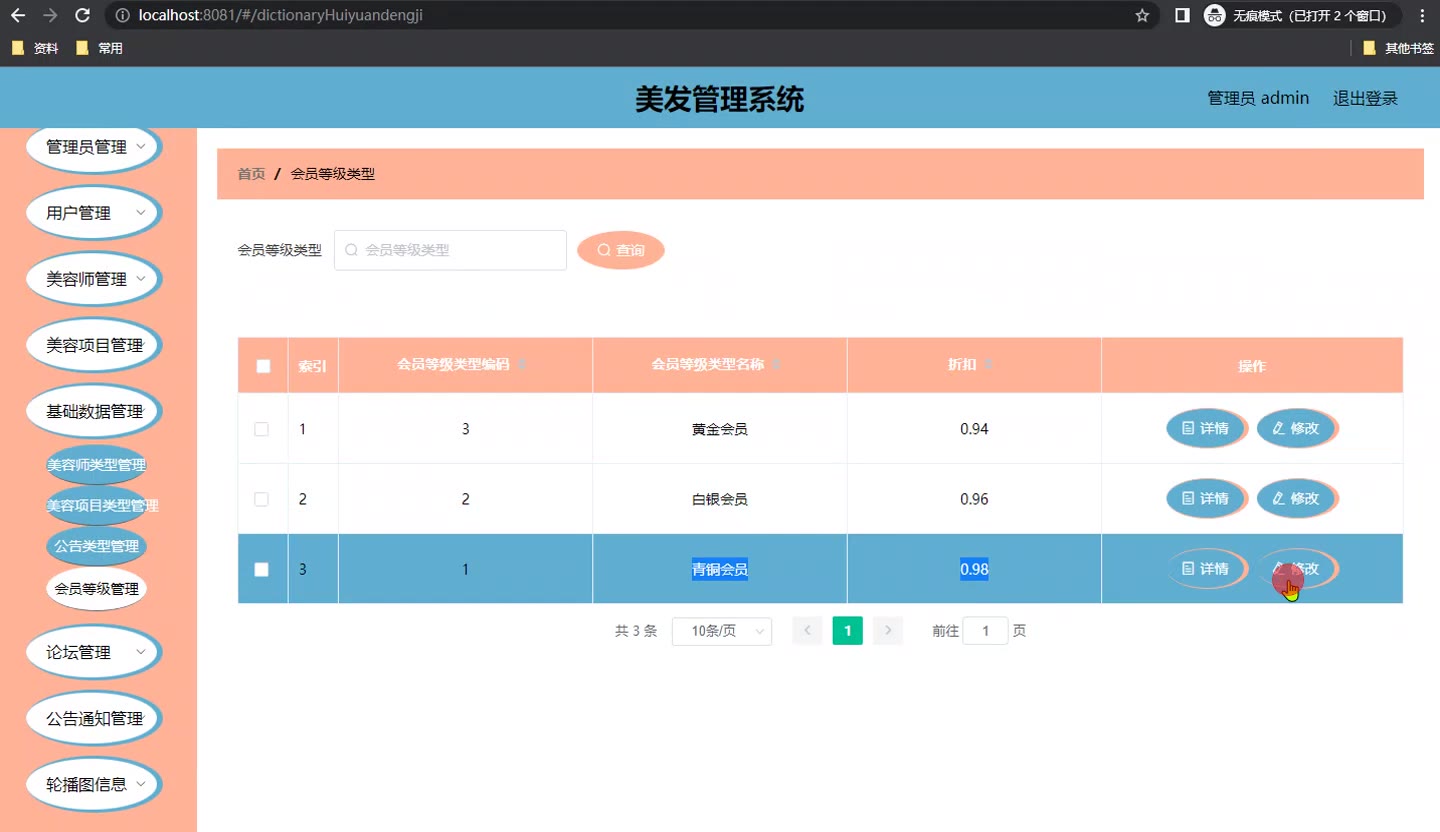Image resolution: width=1440 pixels, height=832 pixels.
Task: Expand the 管理员管理 sidebar menu
Action: (94, 147)
